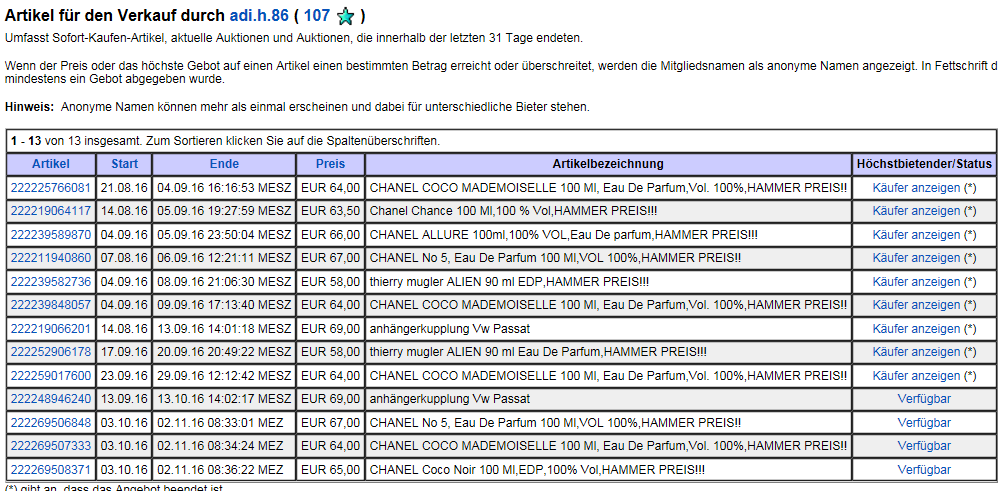Open article 222239582736

point(51,281)
